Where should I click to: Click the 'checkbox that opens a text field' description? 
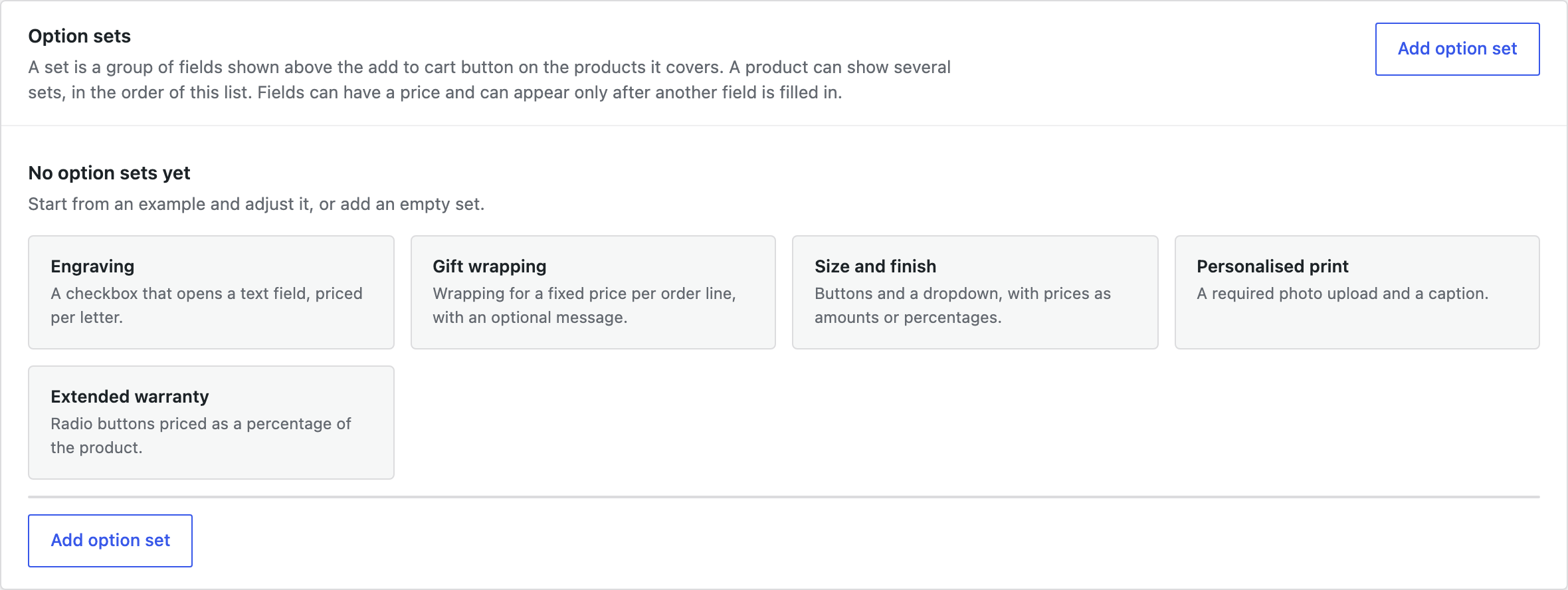point(207,306)
